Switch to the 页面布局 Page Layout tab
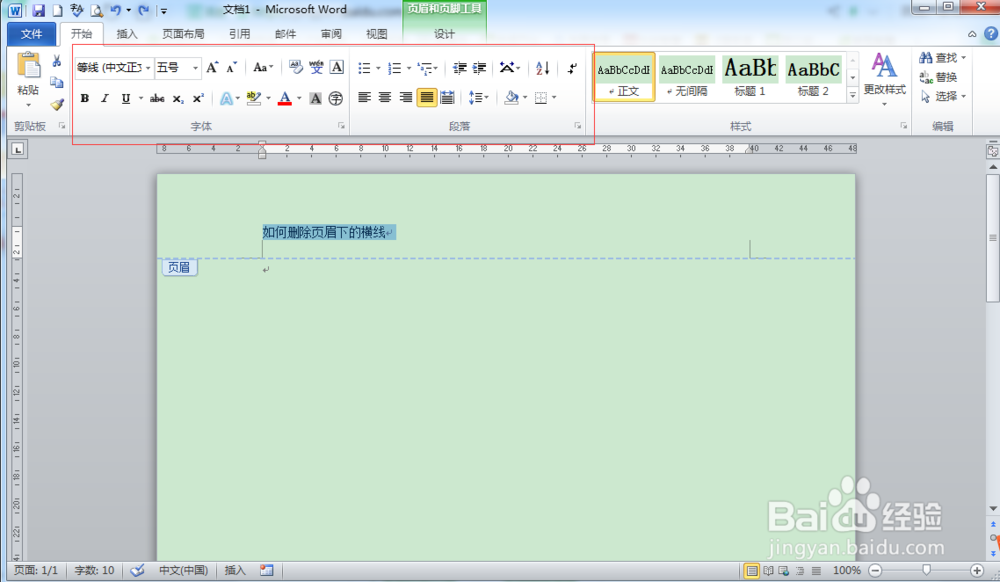This screenshot has width=1000, height=582. point(183,34)
